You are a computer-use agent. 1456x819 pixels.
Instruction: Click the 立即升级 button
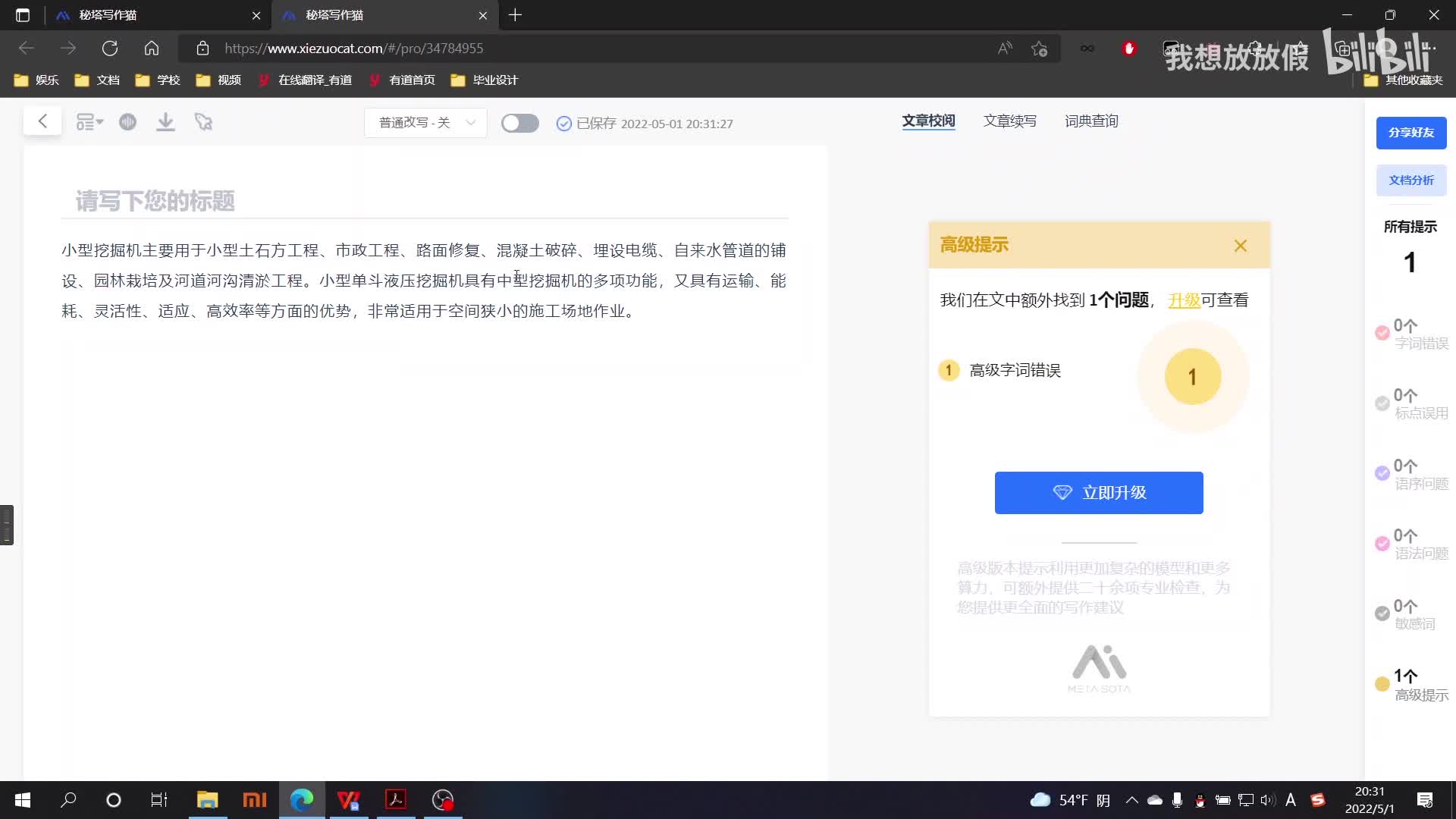pos(1098,493)
